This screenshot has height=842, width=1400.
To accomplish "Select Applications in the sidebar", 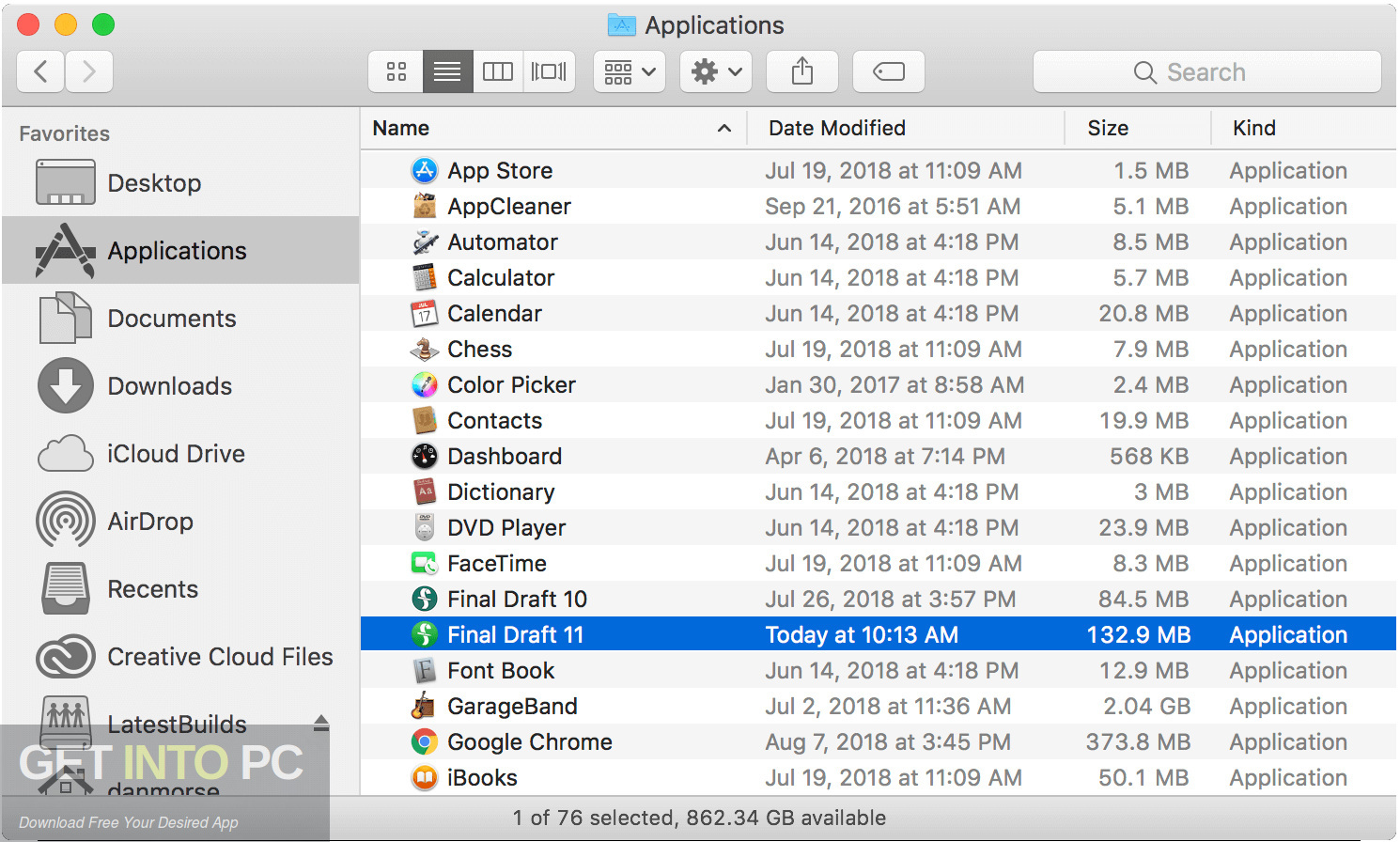I will tap(180, 251).
